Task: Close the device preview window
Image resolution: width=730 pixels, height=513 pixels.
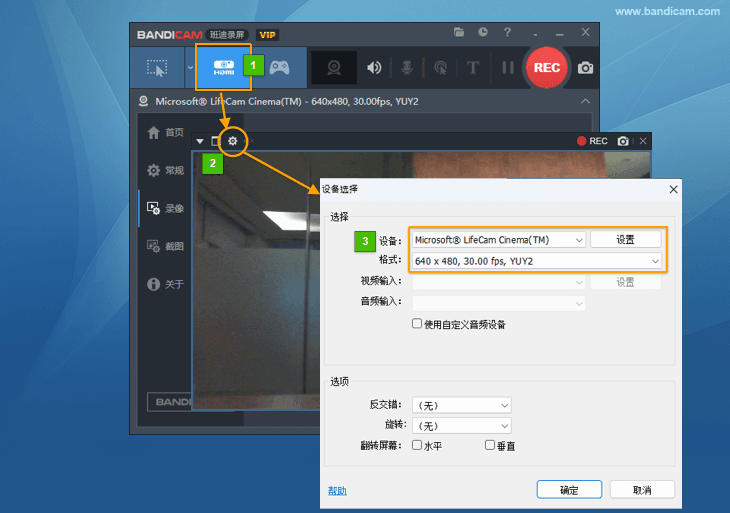Action: [x=643, y=141]
